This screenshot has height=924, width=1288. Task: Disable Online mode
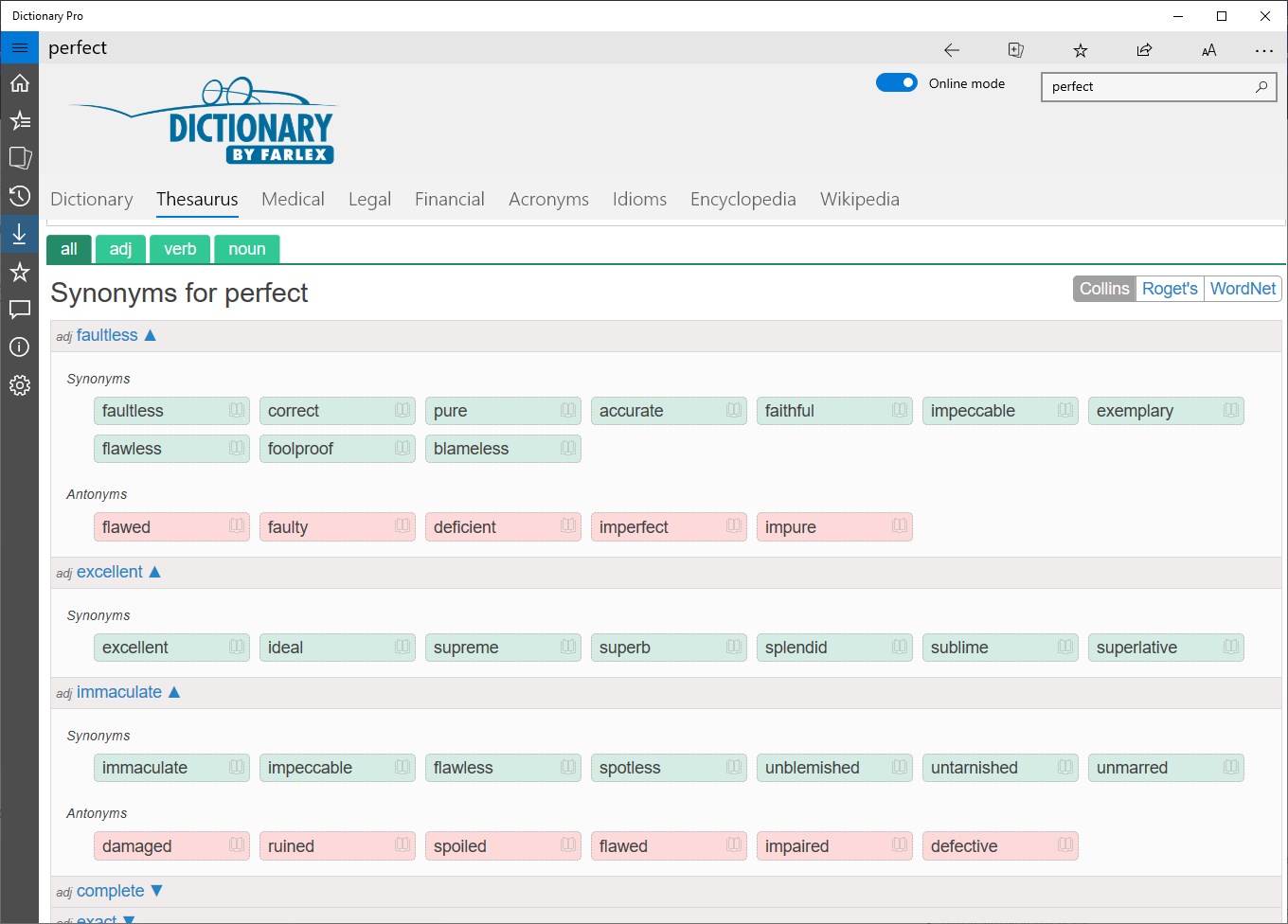click(896, 82)
